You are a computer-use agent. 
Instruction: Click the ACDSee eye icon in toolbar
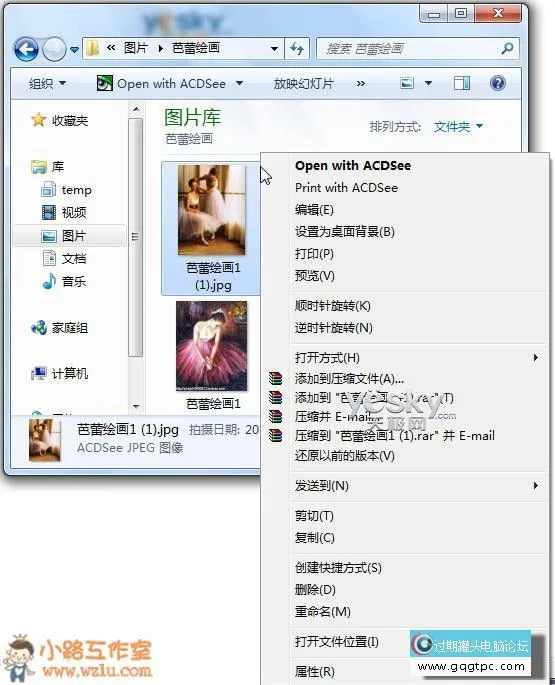click(x=104, y=83)
